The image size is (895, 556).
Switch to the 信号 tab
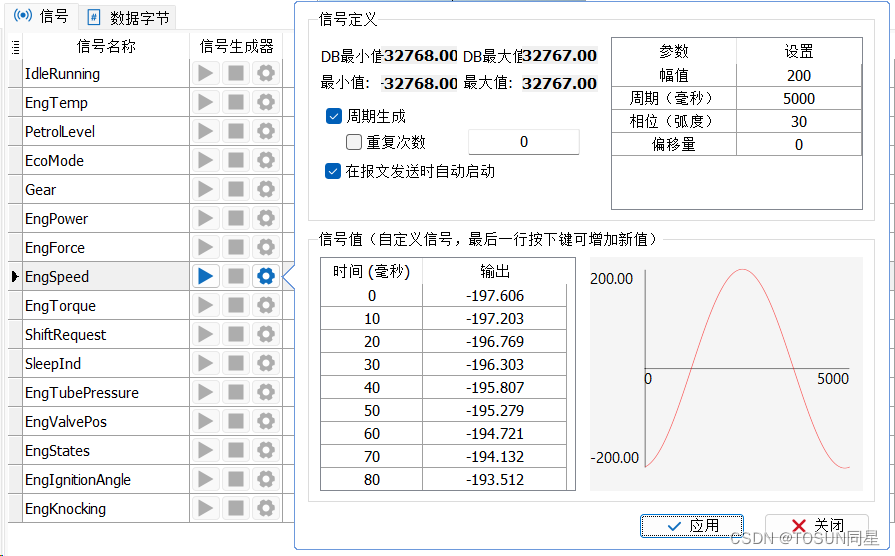click(42, 16)
